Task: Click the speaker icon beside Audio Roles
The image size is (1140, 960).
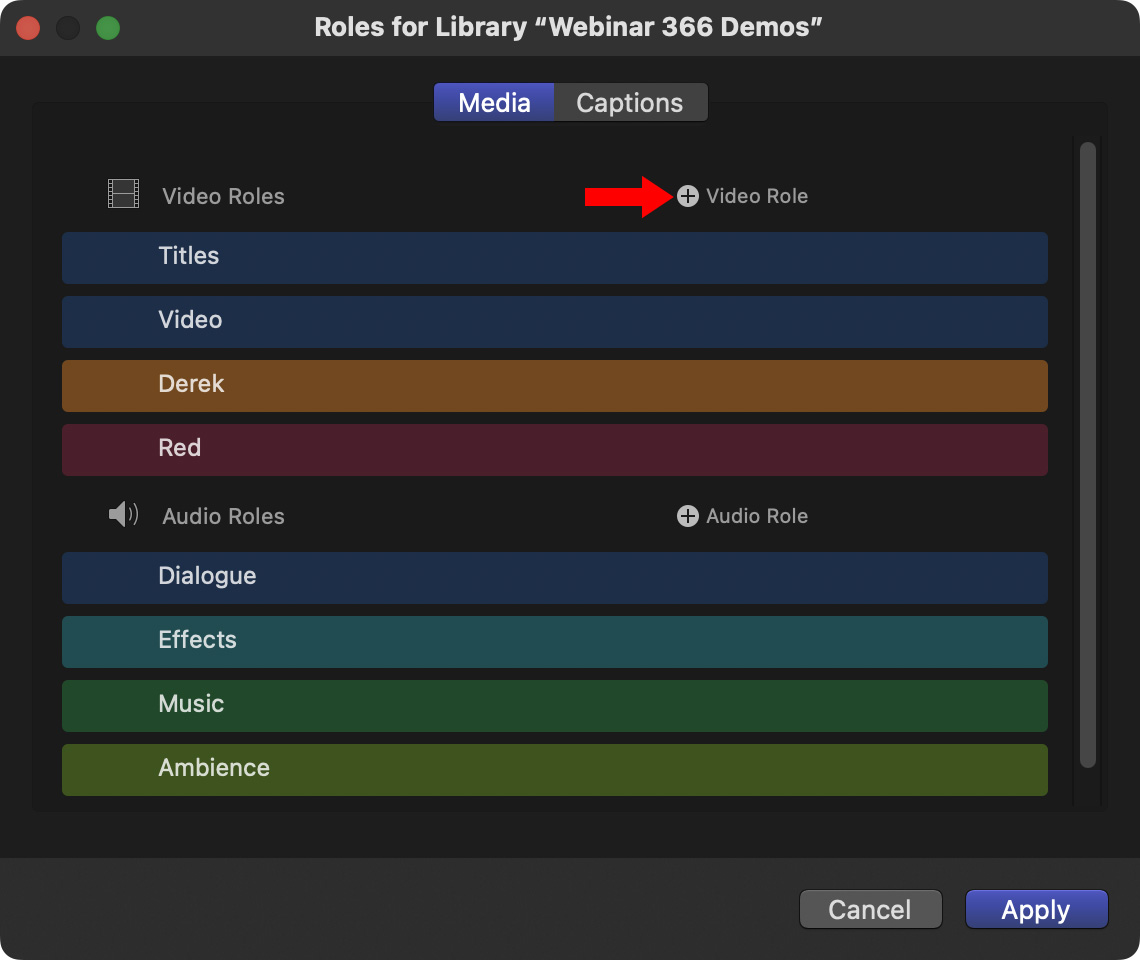Action: point(123,515)
